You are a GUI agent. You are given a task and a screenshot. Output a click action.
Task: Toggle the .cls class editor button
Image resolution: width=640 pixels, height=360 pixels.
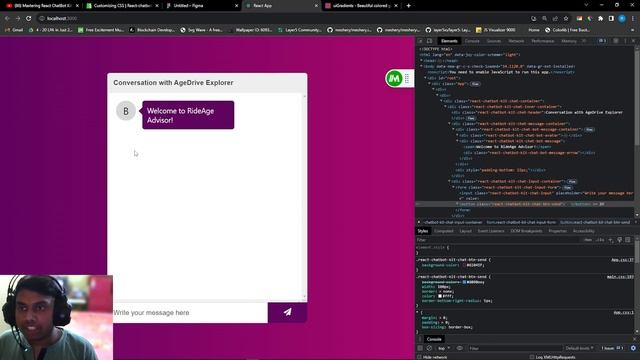[x=600, y=240]
